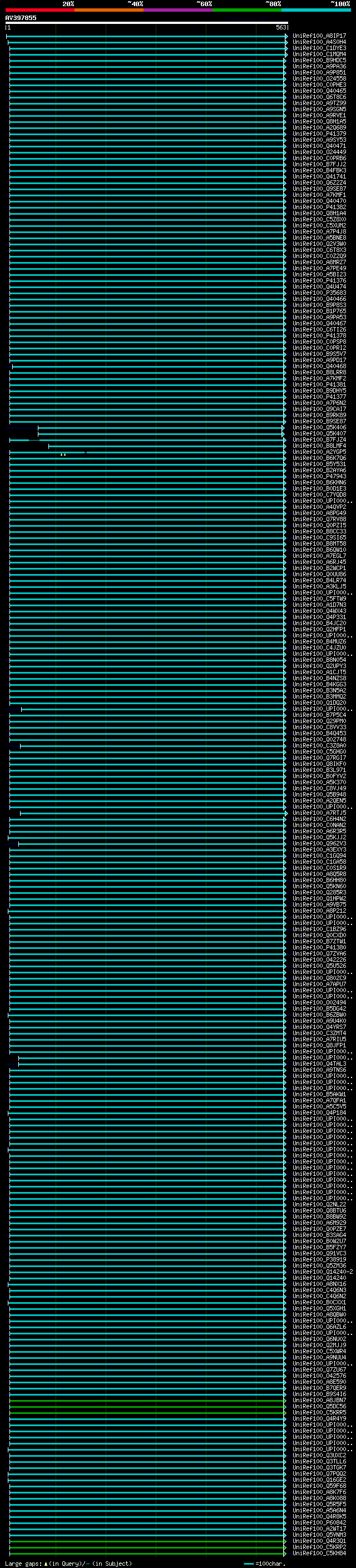Select hit label UniRef100_A9PA36
The image size is (356, 1568).
[319, 66]
